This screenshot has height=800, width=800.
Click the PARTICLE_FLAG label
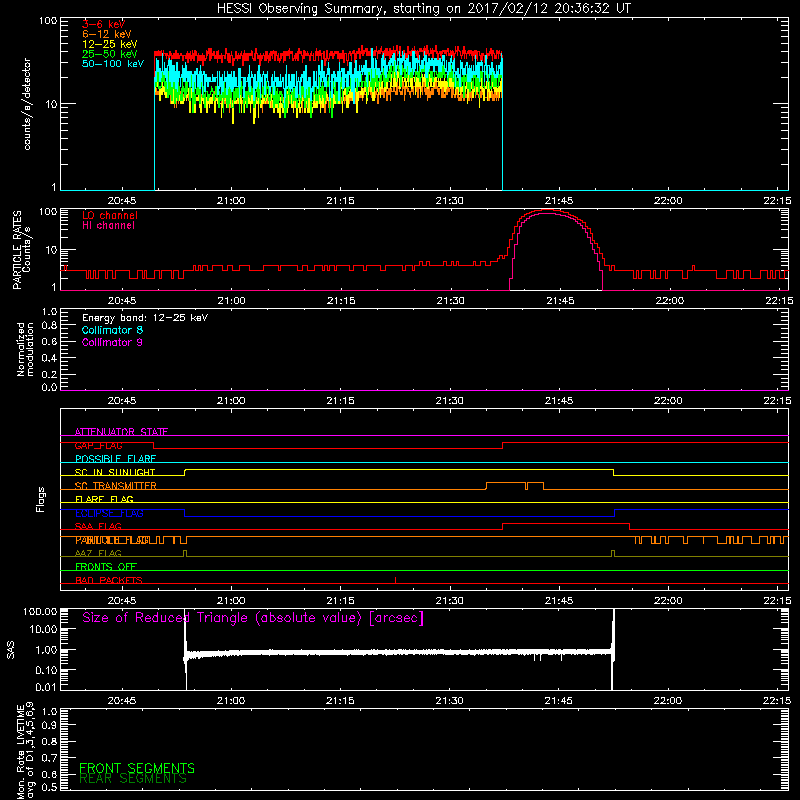coord(112,540)
